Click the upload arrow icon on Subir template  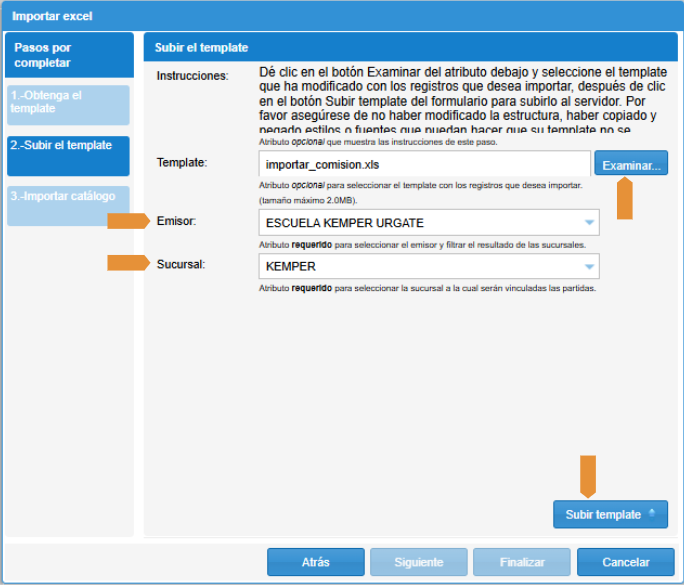point(652,514)
